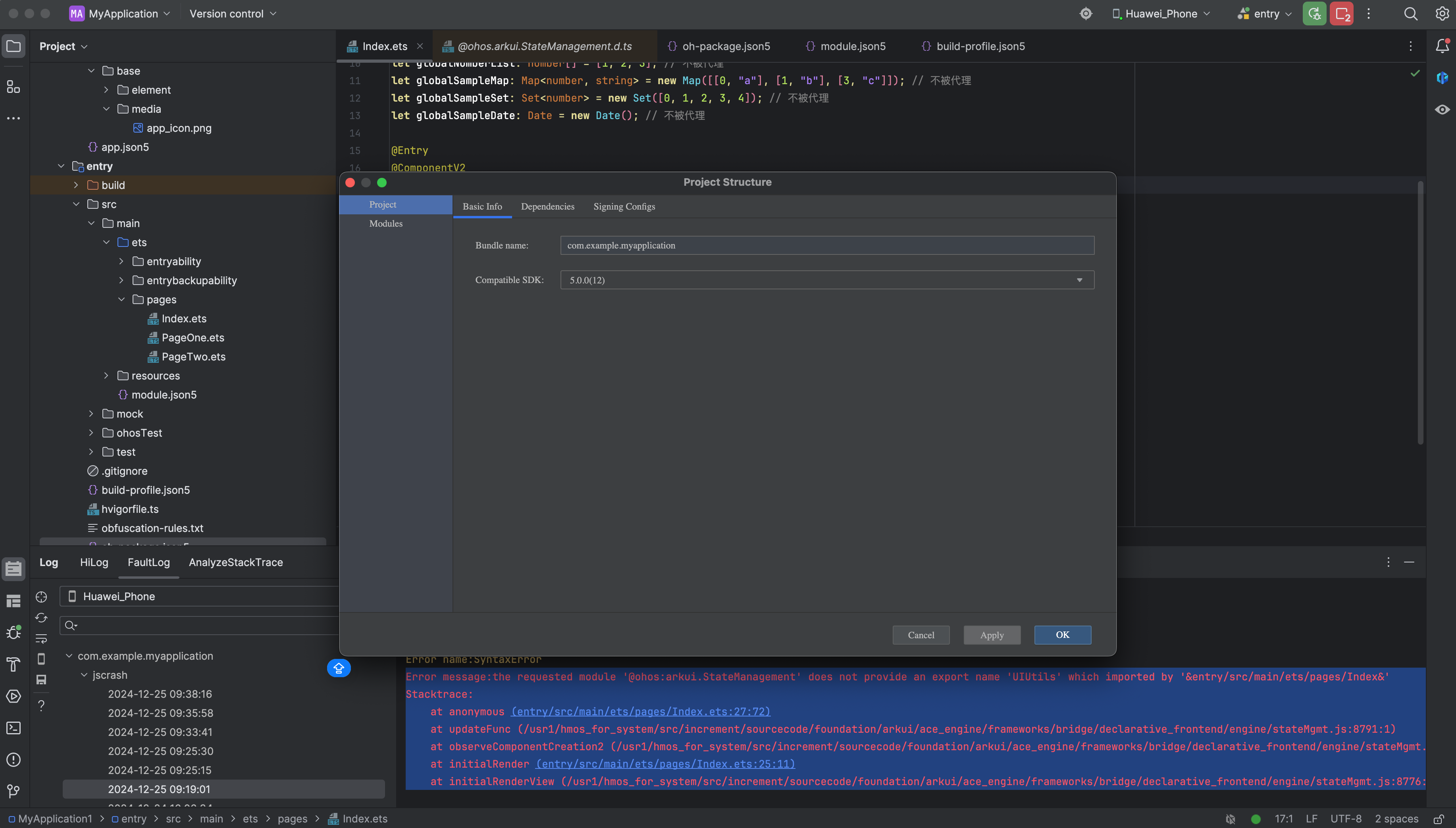This screenshot has width=1456, height=828.
Task: Switch to the HiLog tab
Action: click(94, 562)
